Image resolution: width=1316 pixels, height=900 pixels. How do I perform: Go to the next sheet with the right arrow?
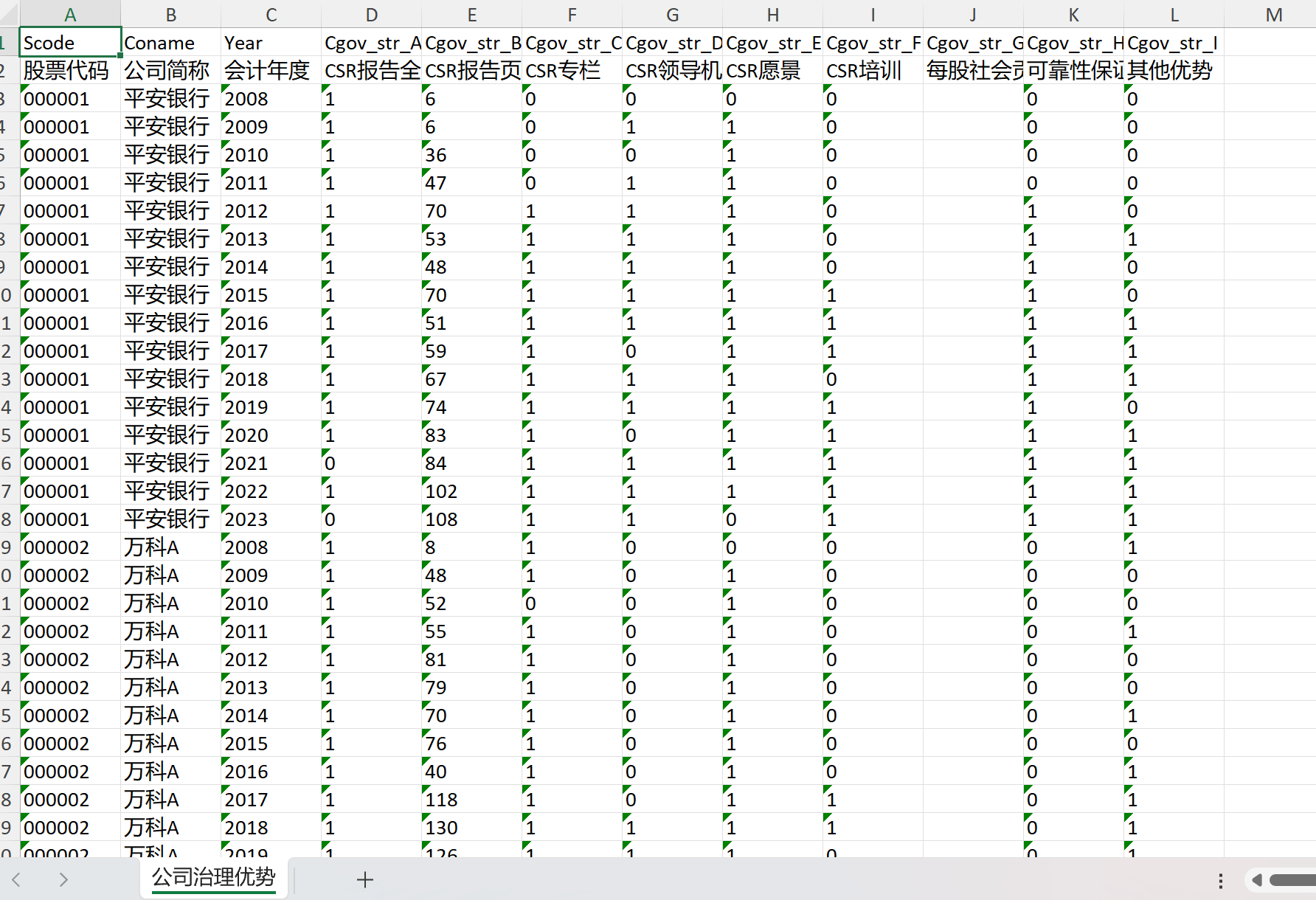[x=63, y=879]
